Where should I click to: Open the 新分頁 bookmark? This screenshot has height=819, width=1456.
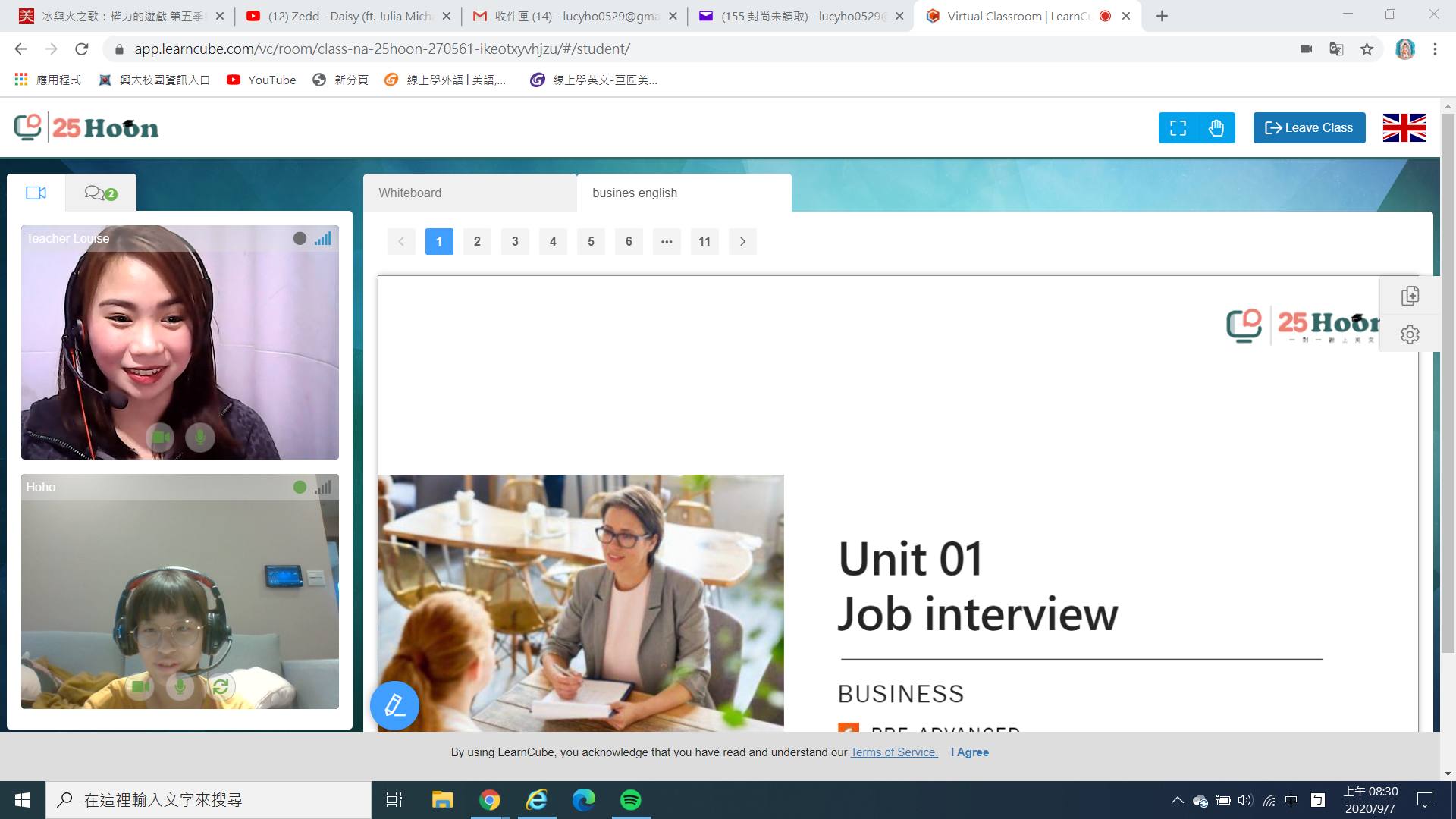(340, 80)
